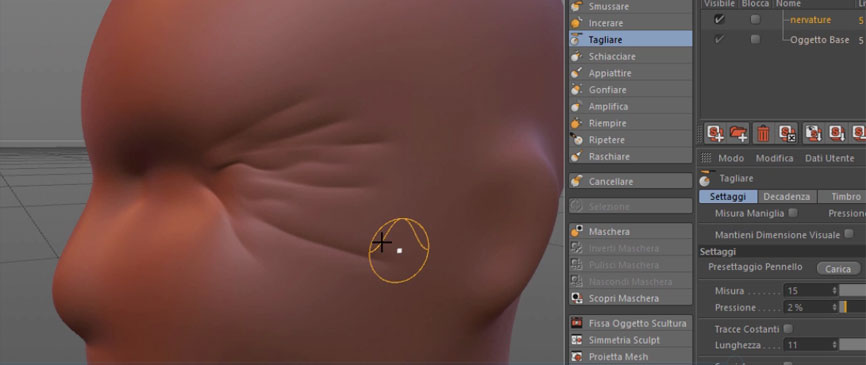Add a new layer folder icon
Screen dimensions: 866x365
point(738,133)
